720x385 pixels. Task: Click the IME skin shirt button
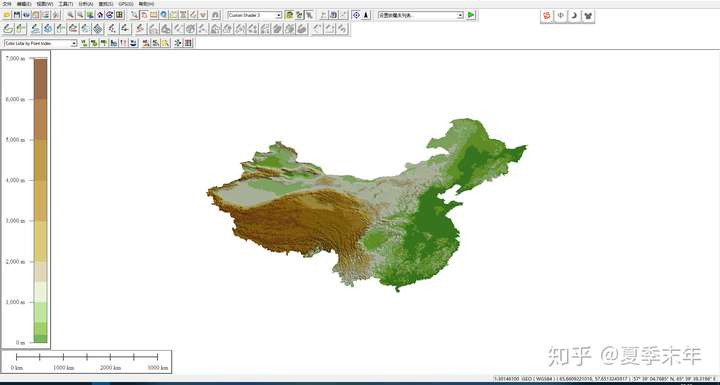(588, 16)
